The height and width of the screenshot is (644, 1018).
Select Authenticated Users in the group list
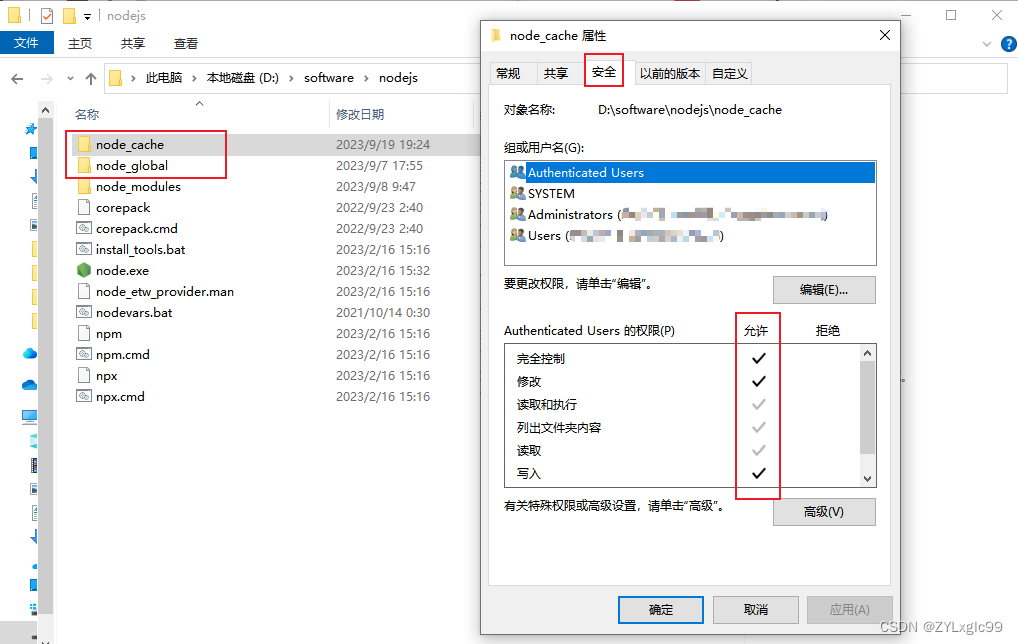pos(690,173)
